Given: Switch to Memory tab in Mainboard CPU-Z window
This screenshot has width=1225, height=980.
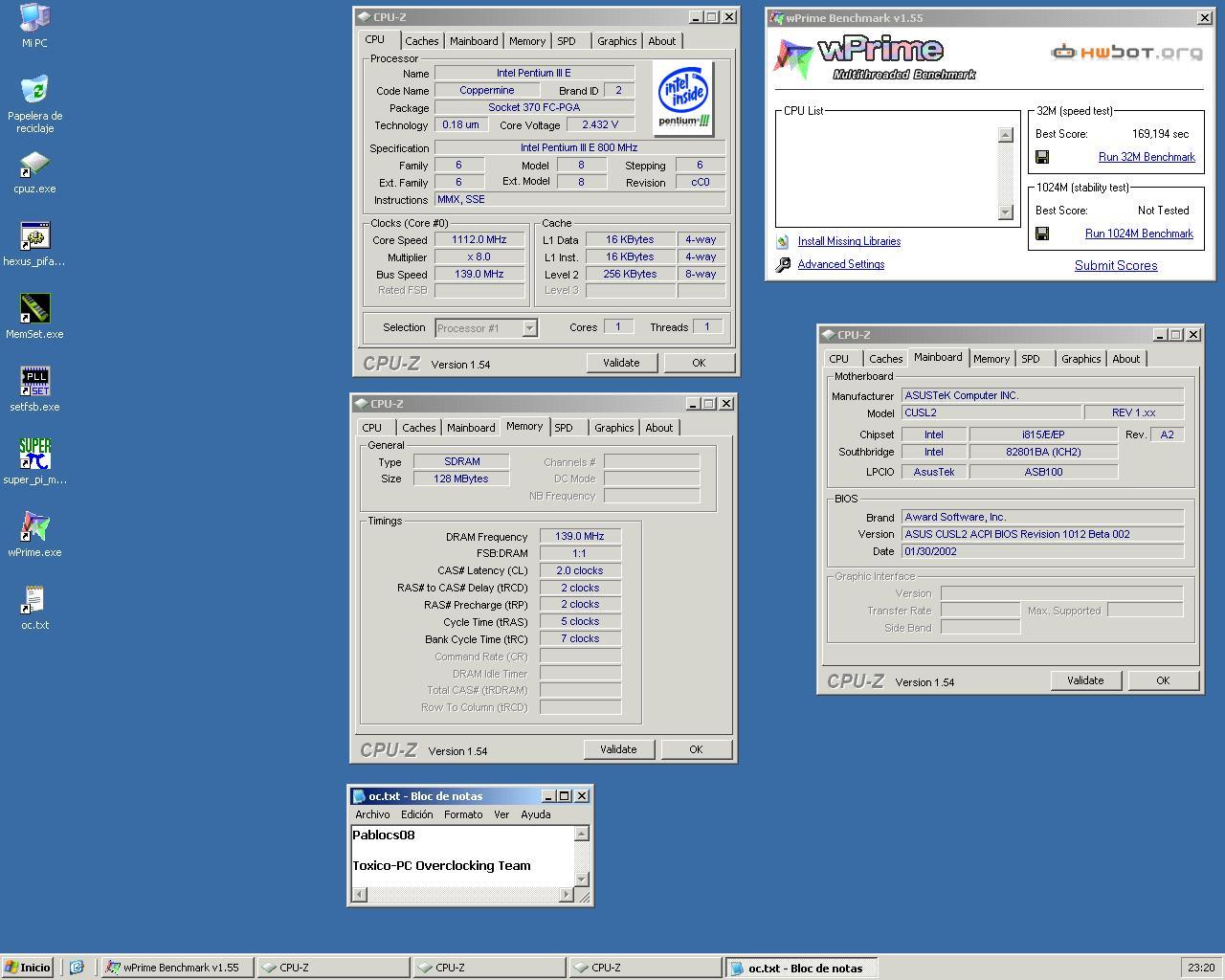Looking at the screenshot, I should (991, 359).
